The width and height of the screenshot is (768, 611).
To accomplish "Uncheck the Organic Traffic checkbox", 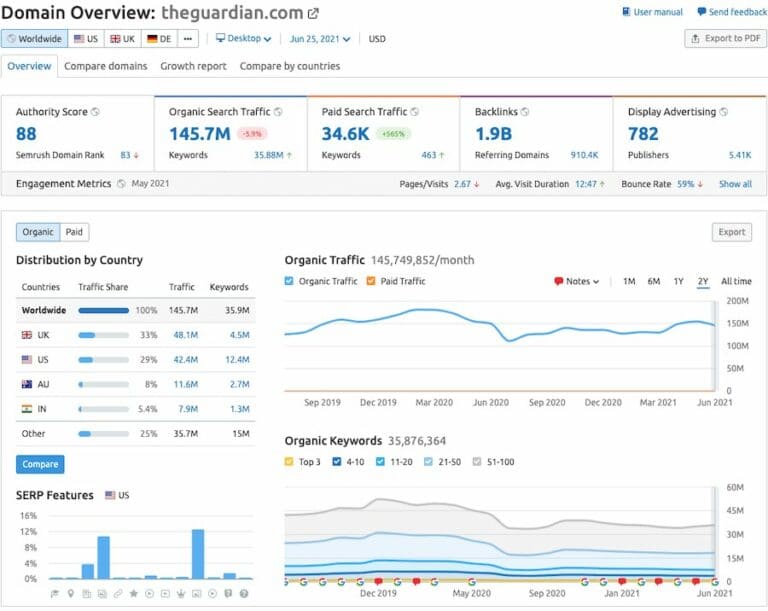I will click(290, 281).
